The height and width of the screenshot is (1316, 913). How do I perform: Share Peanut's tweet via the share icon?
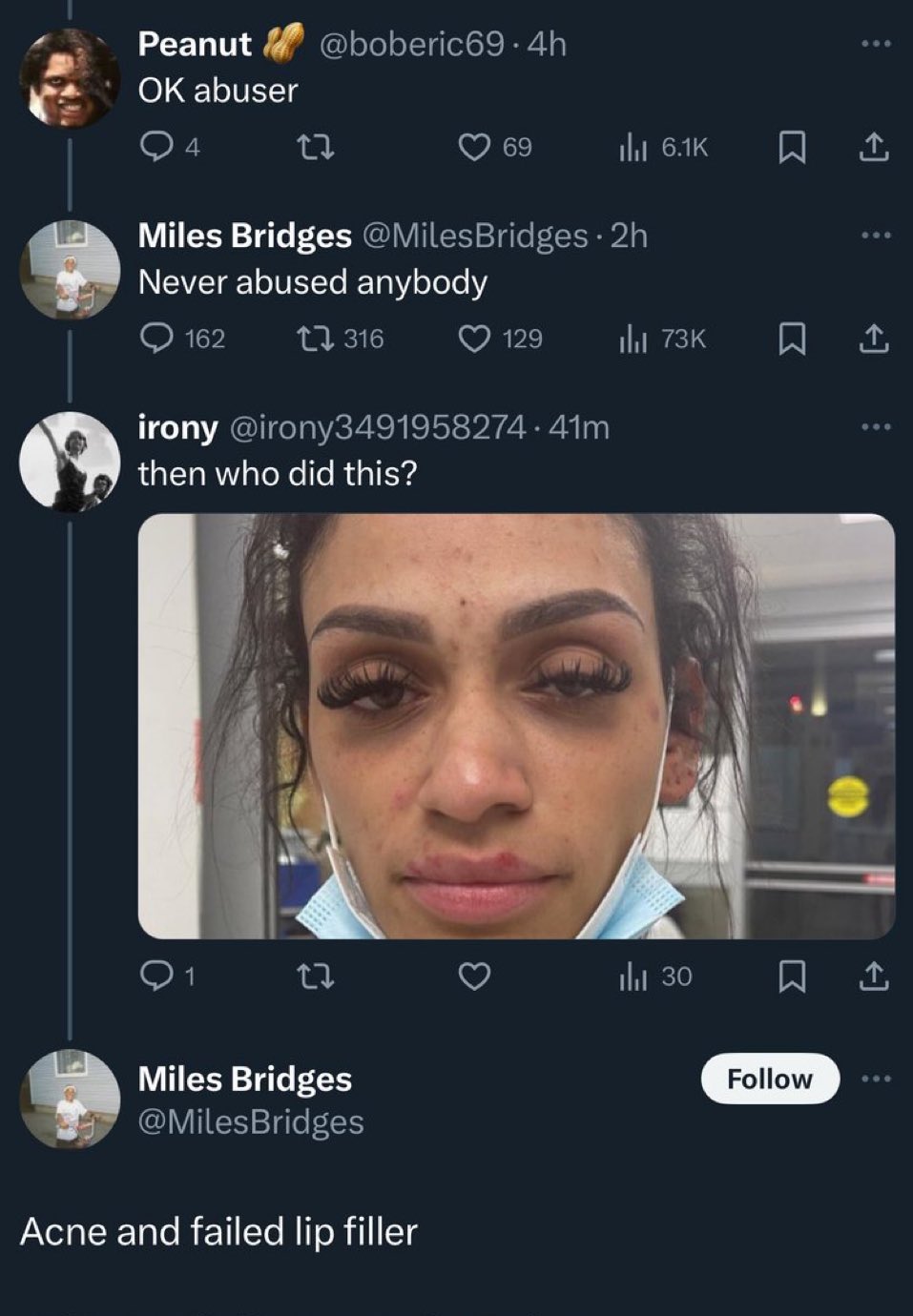coord(874,146)
